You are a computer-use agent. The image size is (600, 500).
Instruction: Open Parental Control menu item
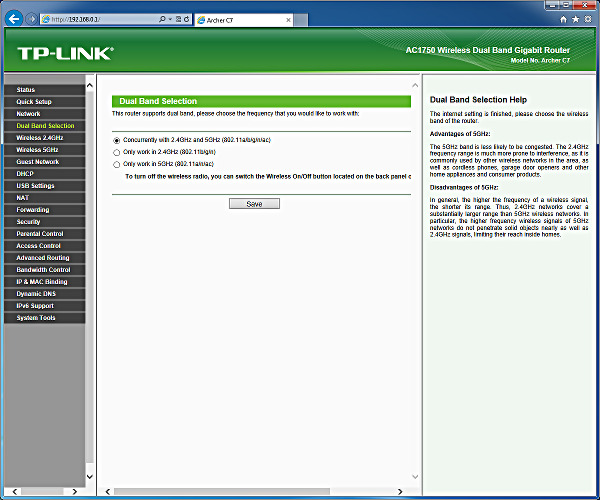[45, 234]
